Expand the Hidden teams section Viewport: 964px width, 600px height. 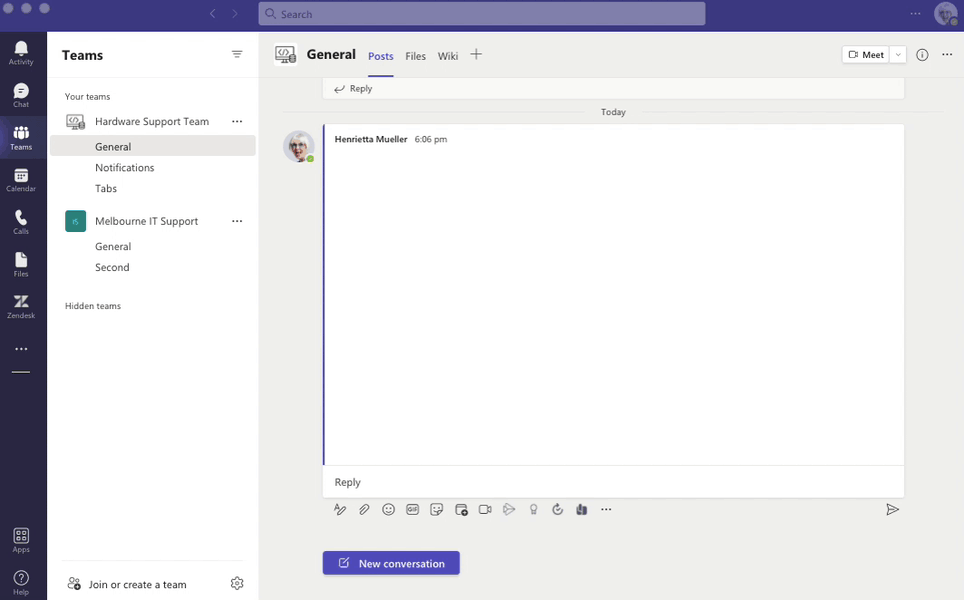(93, 306)
